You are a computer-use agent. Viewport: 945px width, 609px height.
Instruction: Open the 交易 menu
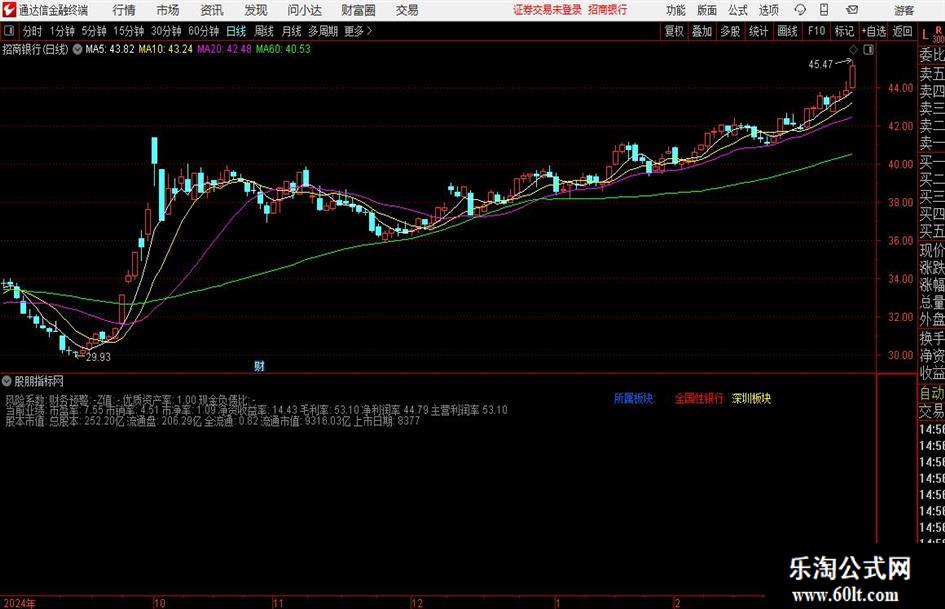pos(407,10)
